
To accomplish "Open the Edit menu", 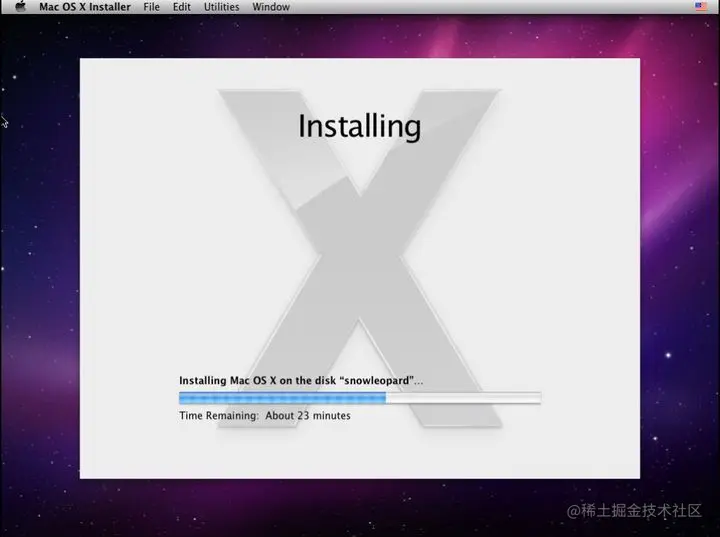I will pos(182,7).
